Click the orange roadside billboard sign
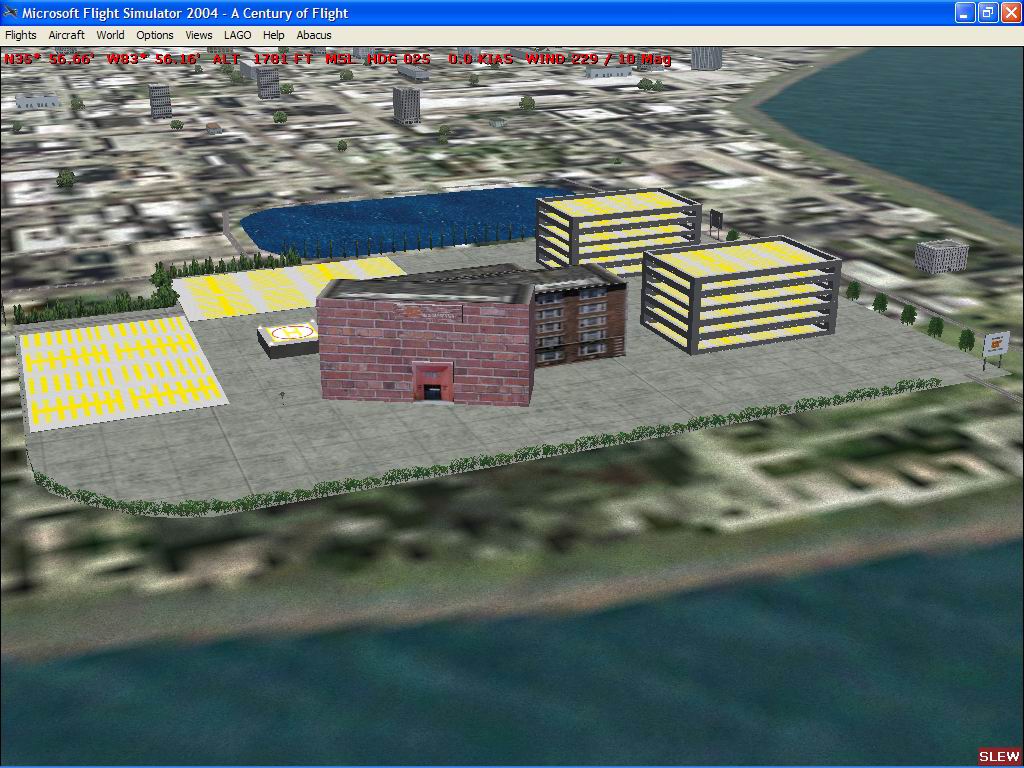This screenshot has width=1024, height=768. pos(996,344)
